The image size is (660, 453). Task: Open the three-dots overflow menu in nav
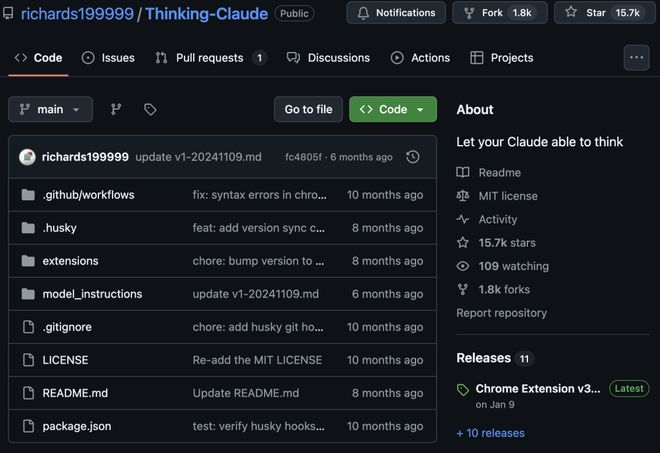[x=636, y=58]
